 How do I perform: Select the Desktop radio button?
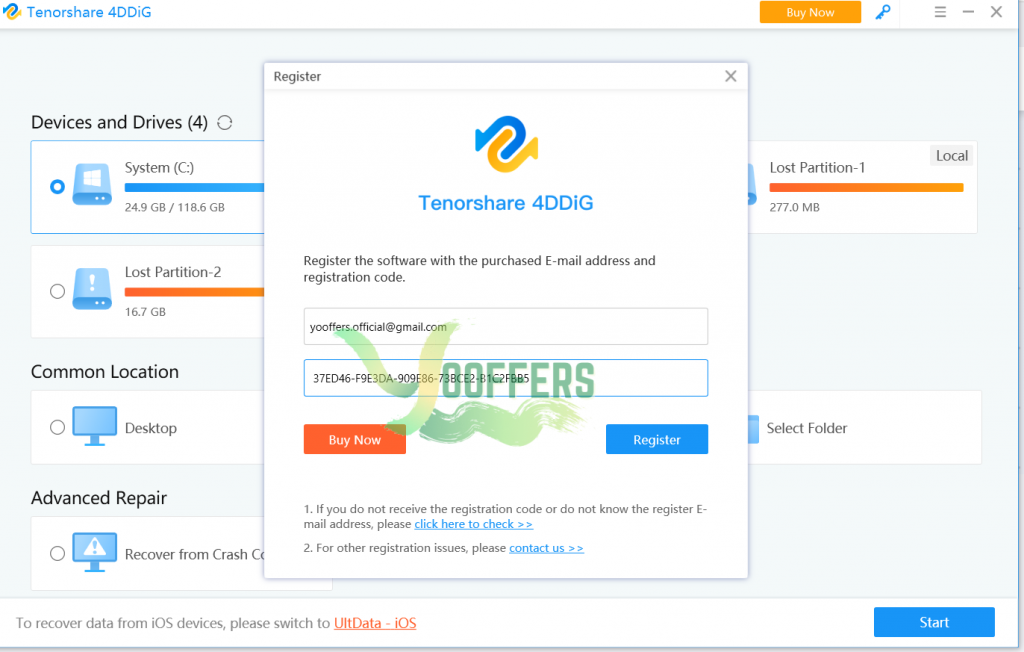(57, 427)
